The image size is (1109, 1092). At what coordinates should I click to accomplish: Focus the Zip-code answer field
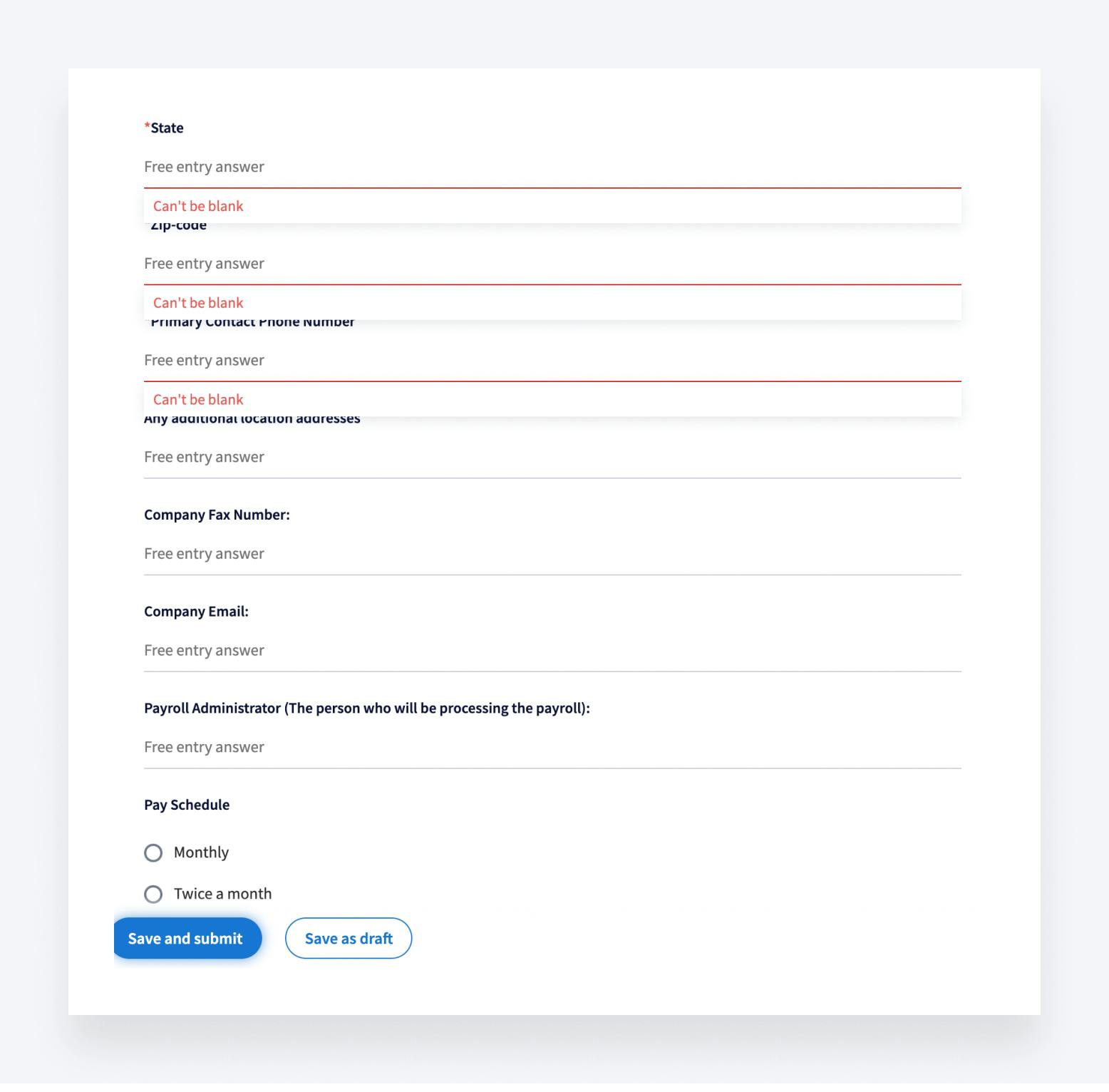pyautogui.click(x=552, y=264)
